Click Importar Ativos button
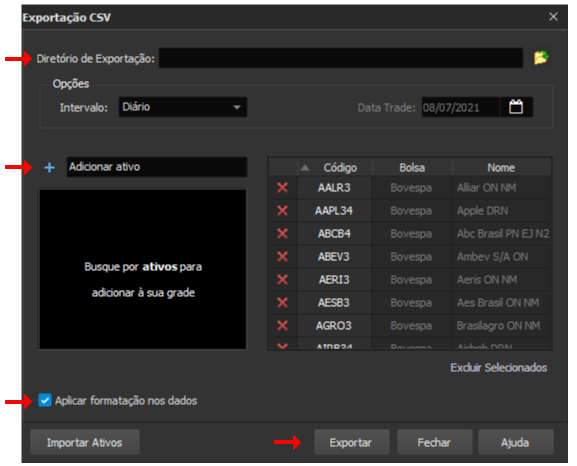The width and height of the screenshot is (577, 466). tap(85, 442)
